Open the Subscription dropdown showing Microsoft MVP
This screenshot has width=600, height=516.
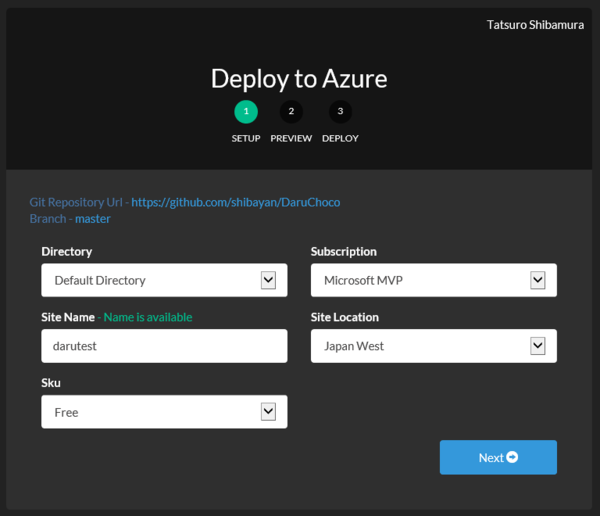[x=434, y=280]
